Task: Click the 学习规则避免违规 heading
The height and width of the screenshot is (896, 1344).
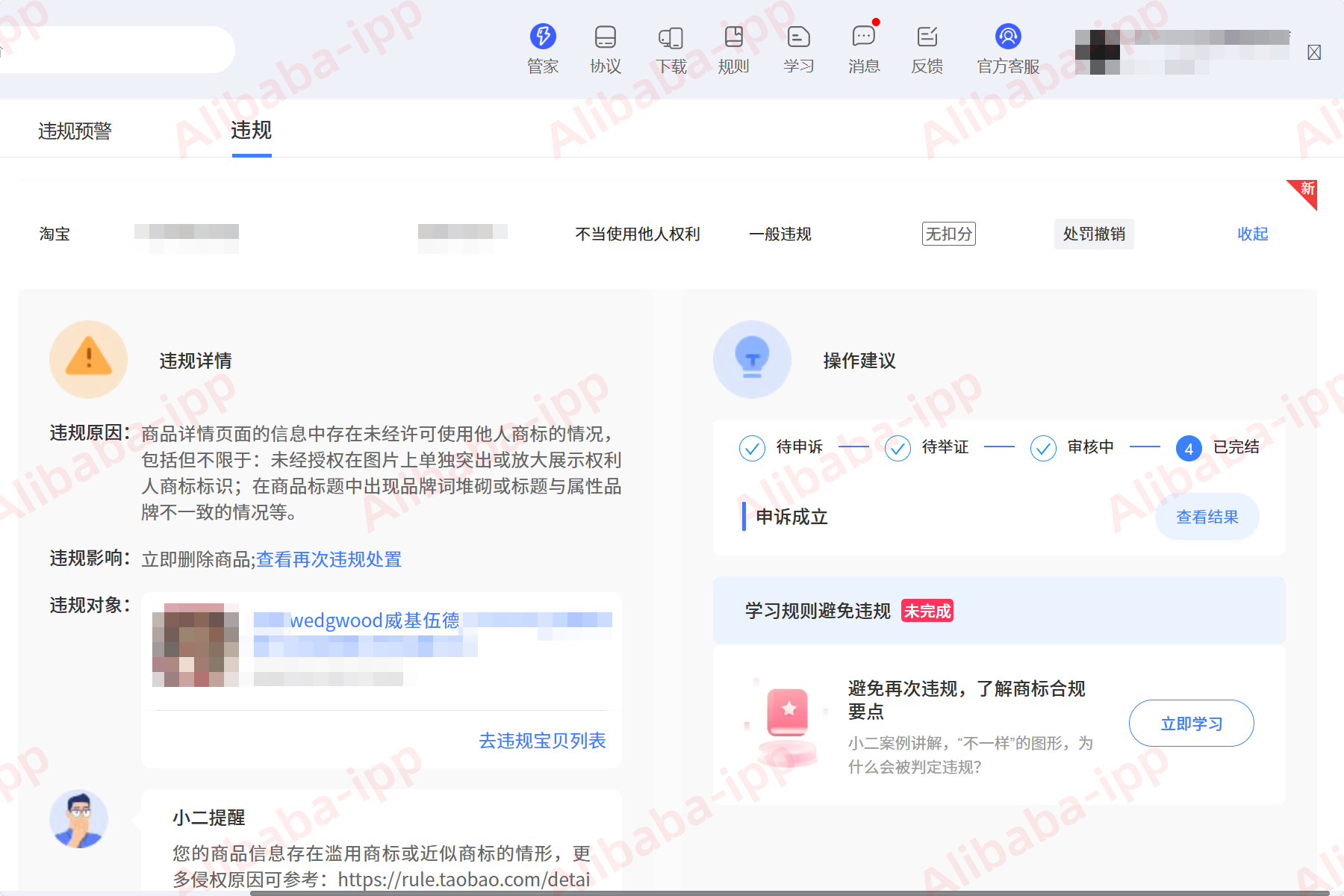Action: point(818,611)
